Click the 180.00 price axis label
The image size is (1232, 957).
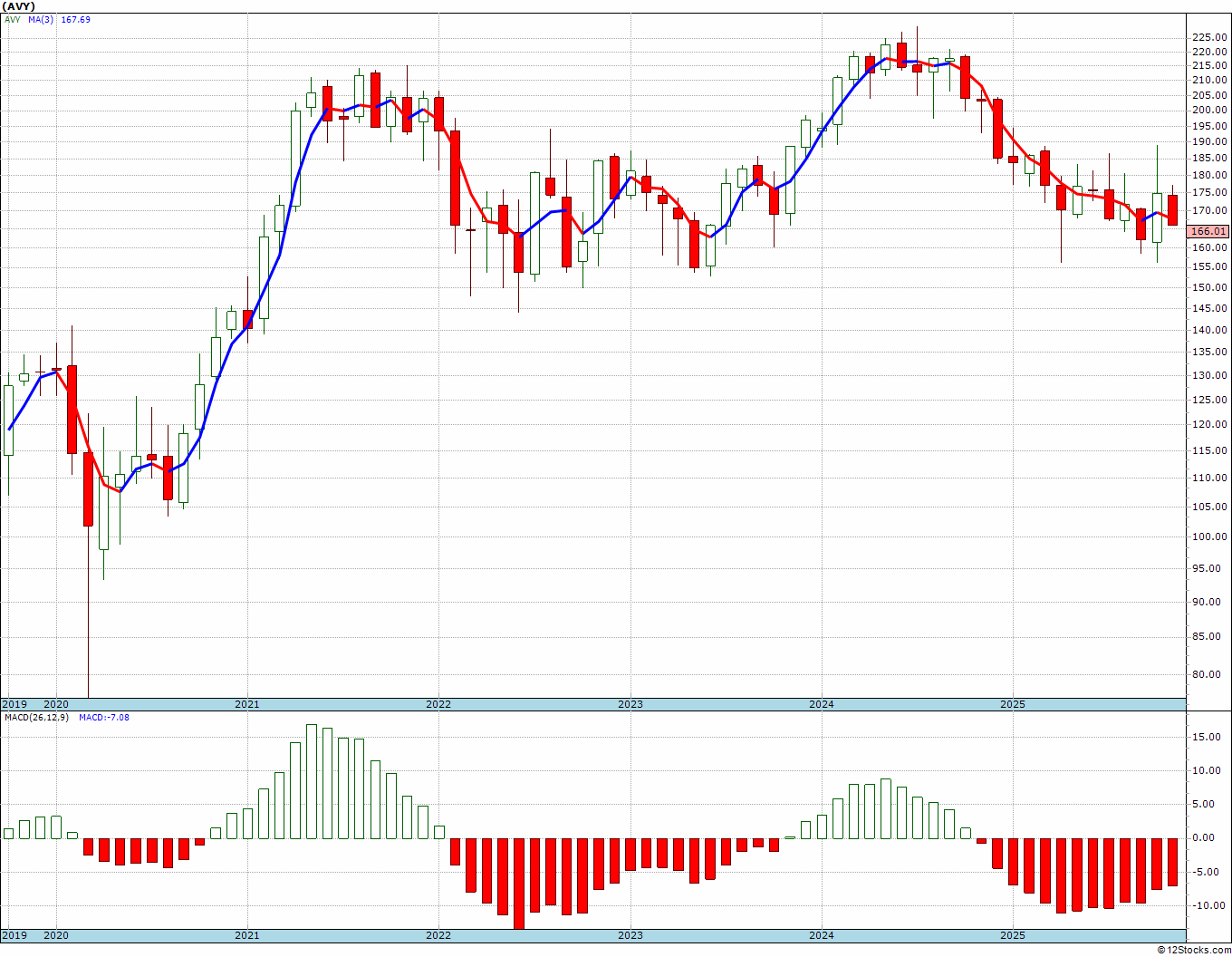(x=1210, y=175)
